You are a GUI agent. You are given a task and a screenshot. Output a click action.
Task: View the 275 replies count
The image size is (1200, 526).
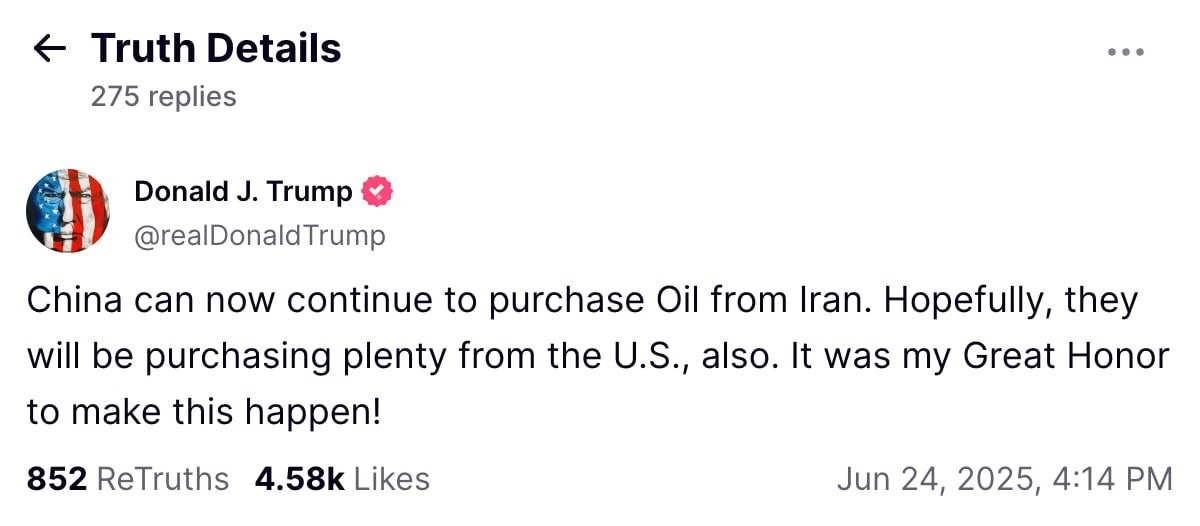point(163,96)
